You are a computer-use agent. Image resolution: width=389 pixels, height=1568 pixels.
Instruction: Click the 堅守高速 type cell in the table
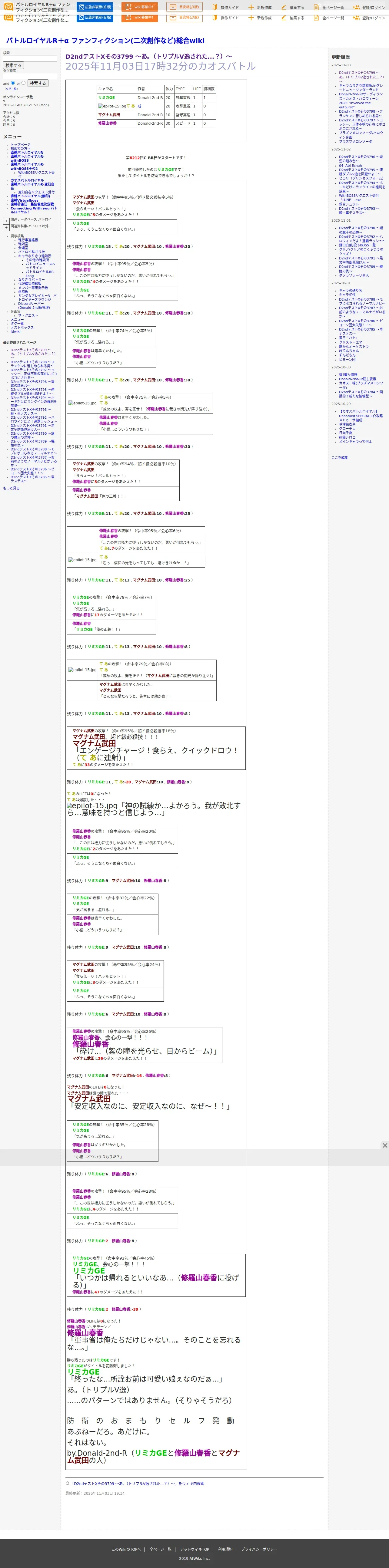tap(183, 114)
